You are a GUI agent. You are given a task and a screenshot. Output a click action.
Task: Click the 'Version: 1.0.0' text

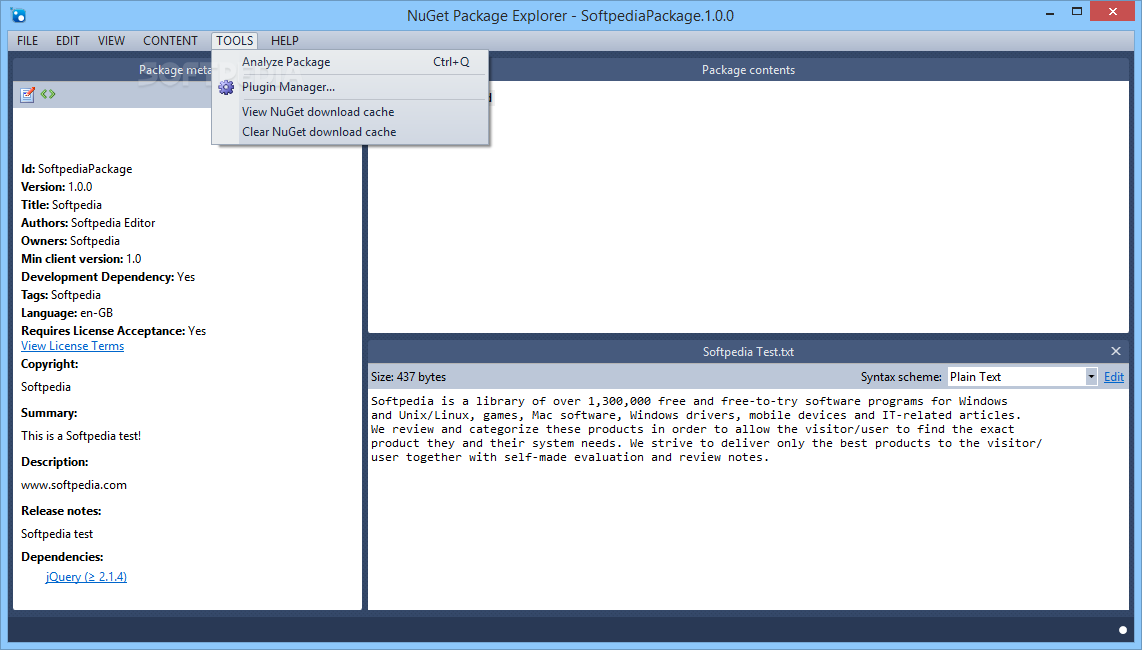click(57, 187)
